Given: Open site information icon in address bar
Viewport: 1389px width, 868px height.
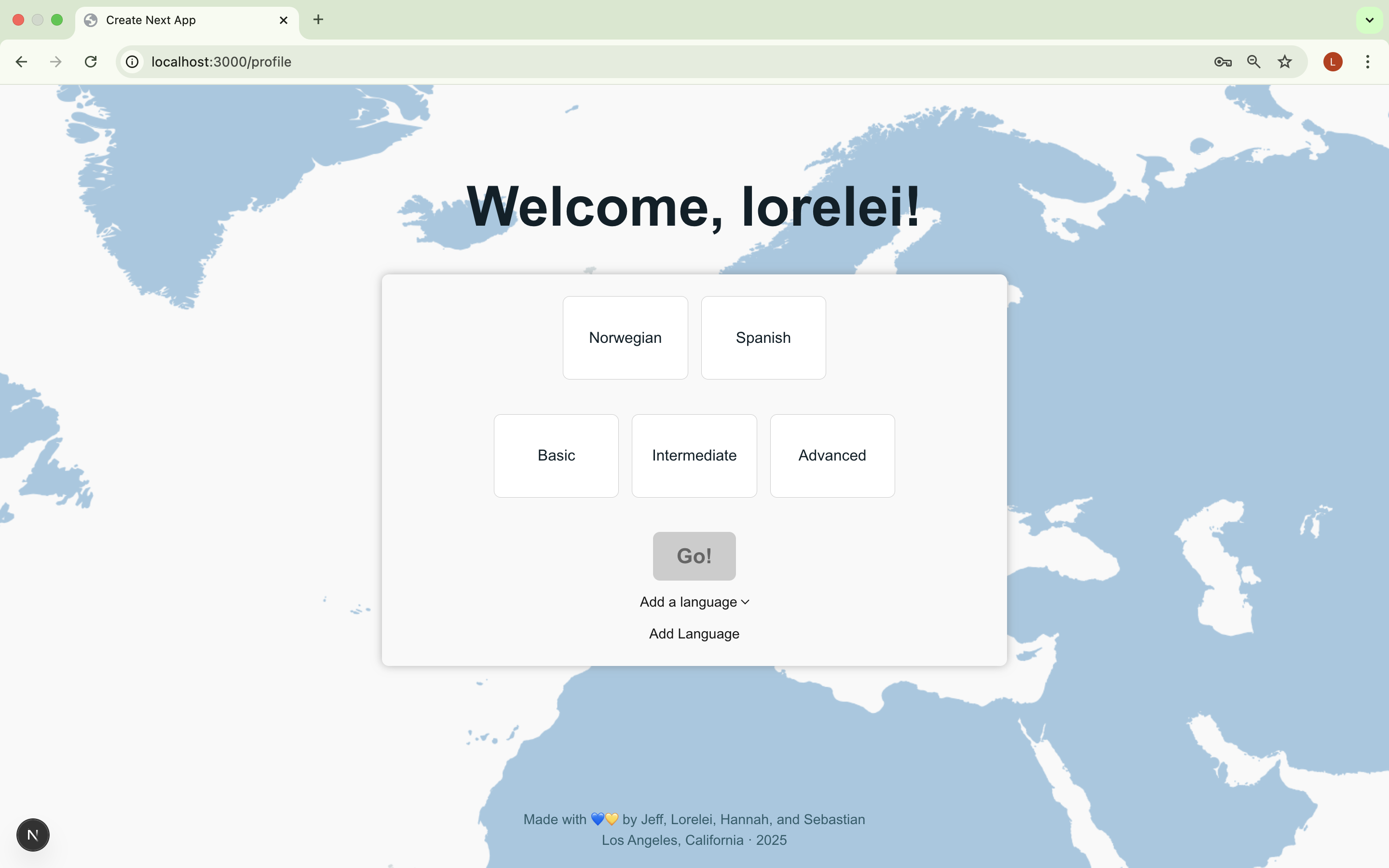Looking at the screenshot, I should (133, 61).
